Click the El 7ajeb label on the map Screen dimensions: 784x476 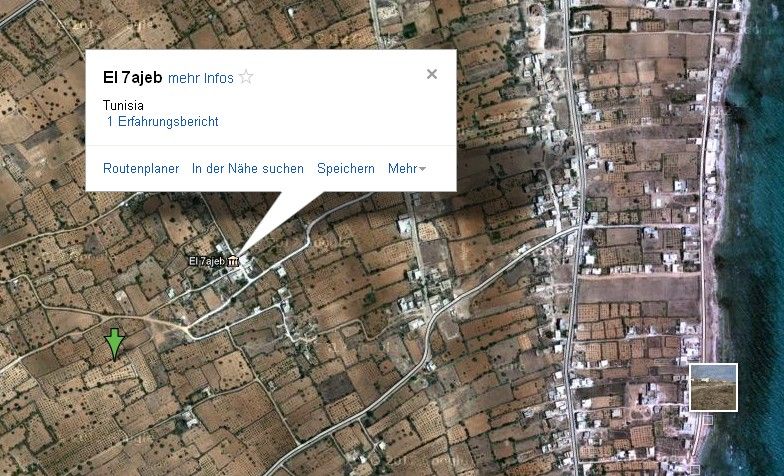pos(207,260)
